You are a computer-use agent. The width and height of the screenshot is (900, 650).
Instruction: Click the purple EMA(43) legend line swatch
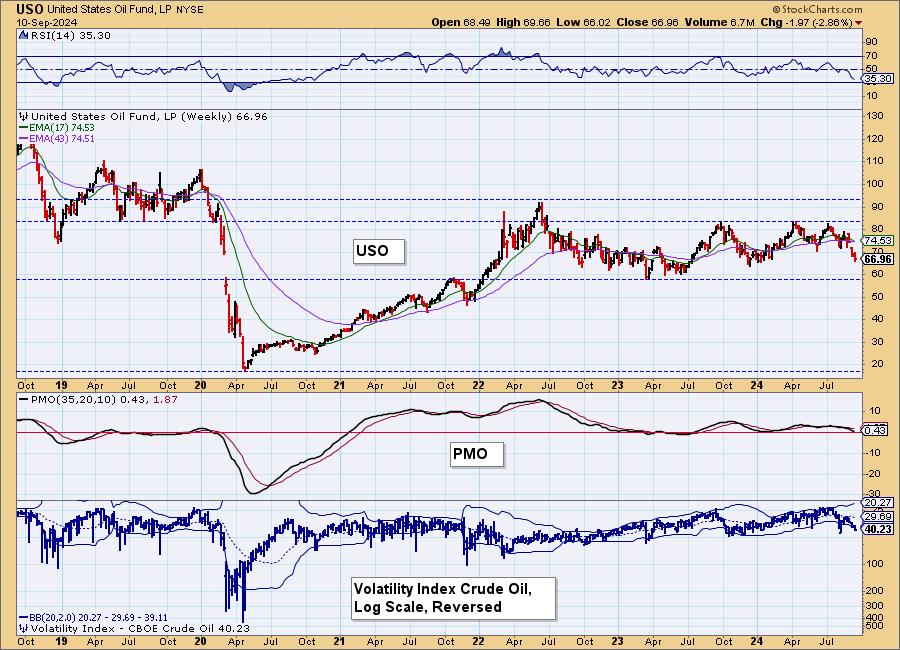coord(24,139)
